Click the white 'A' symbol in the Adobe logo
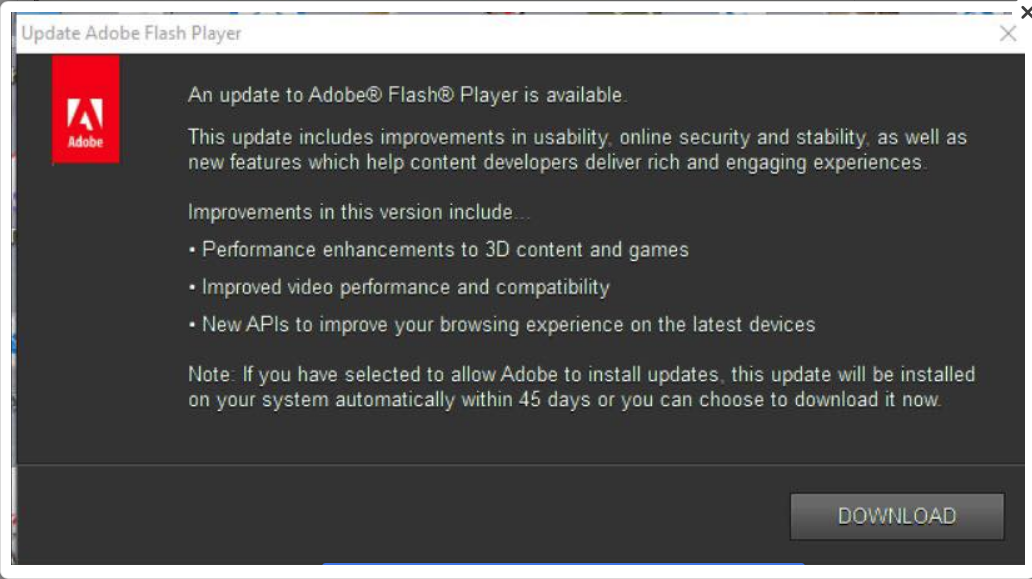This screenshot has width=1032, height=579. [x=85, y=114]
